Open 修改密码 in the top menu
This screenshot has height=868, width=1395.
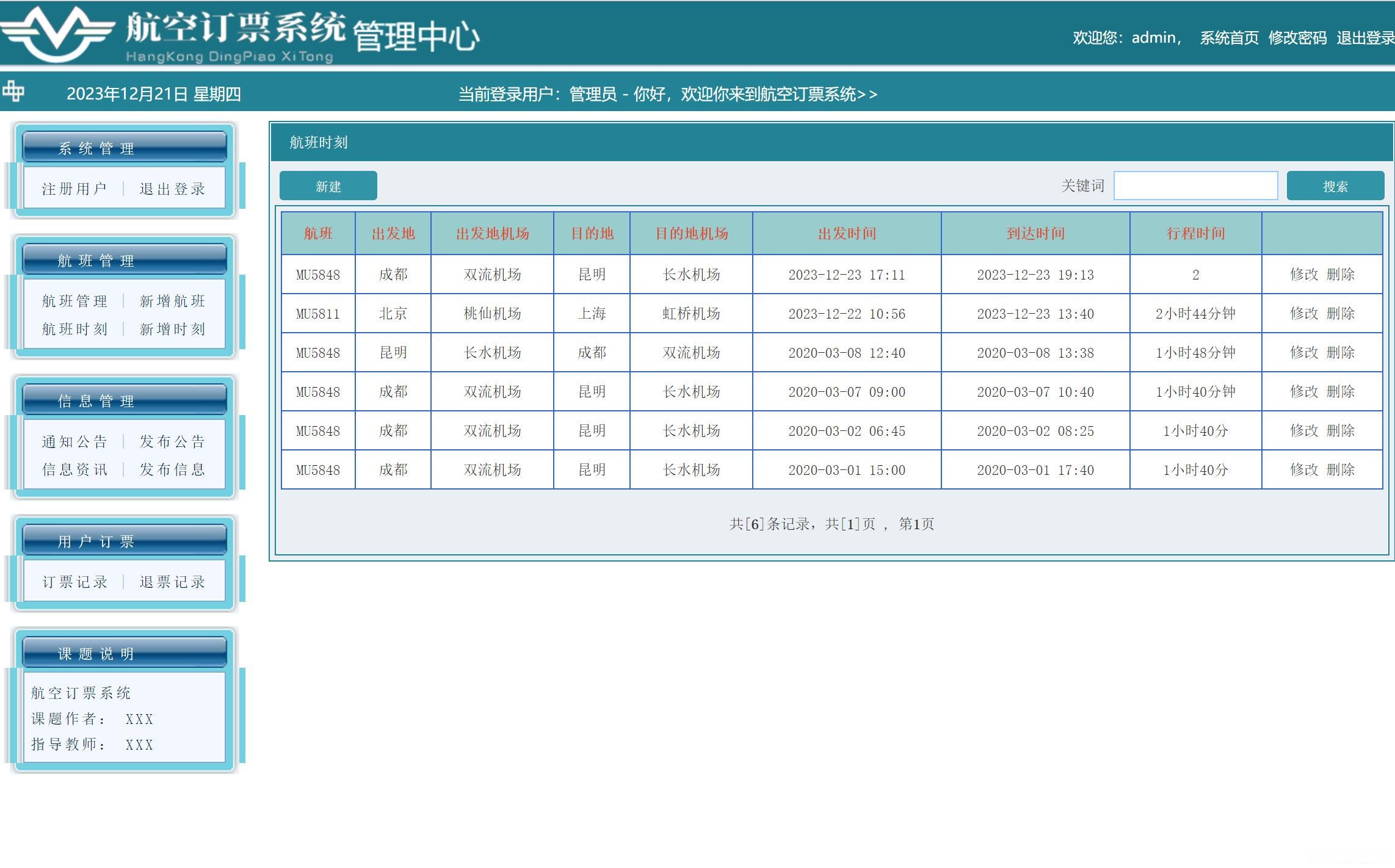click(x=1297, y=38)
